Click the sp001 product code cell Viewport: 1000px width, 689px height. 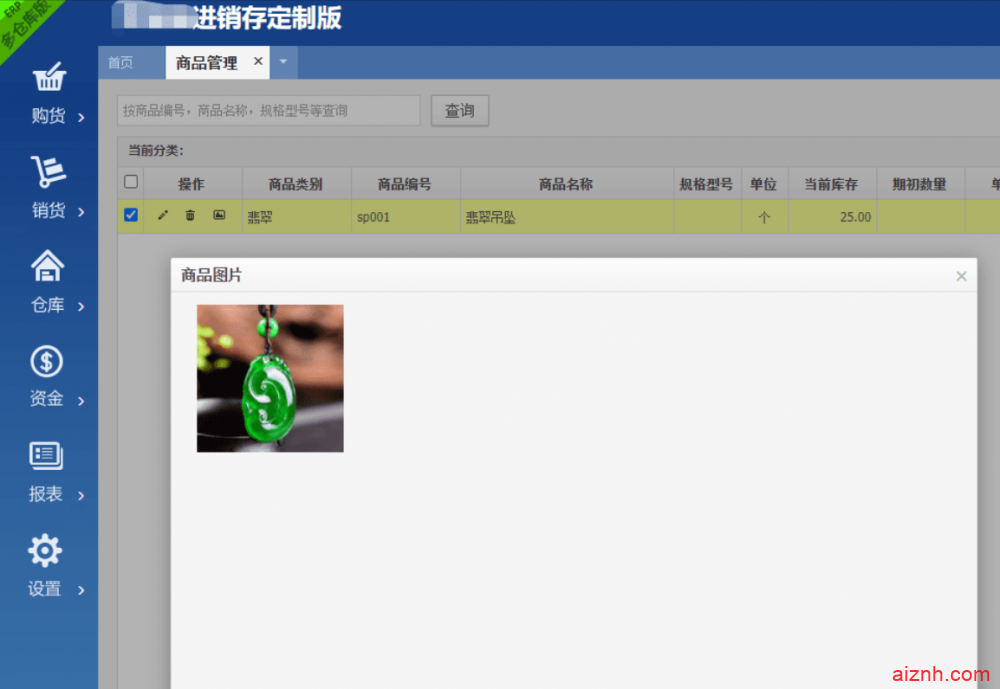[406, 217]
